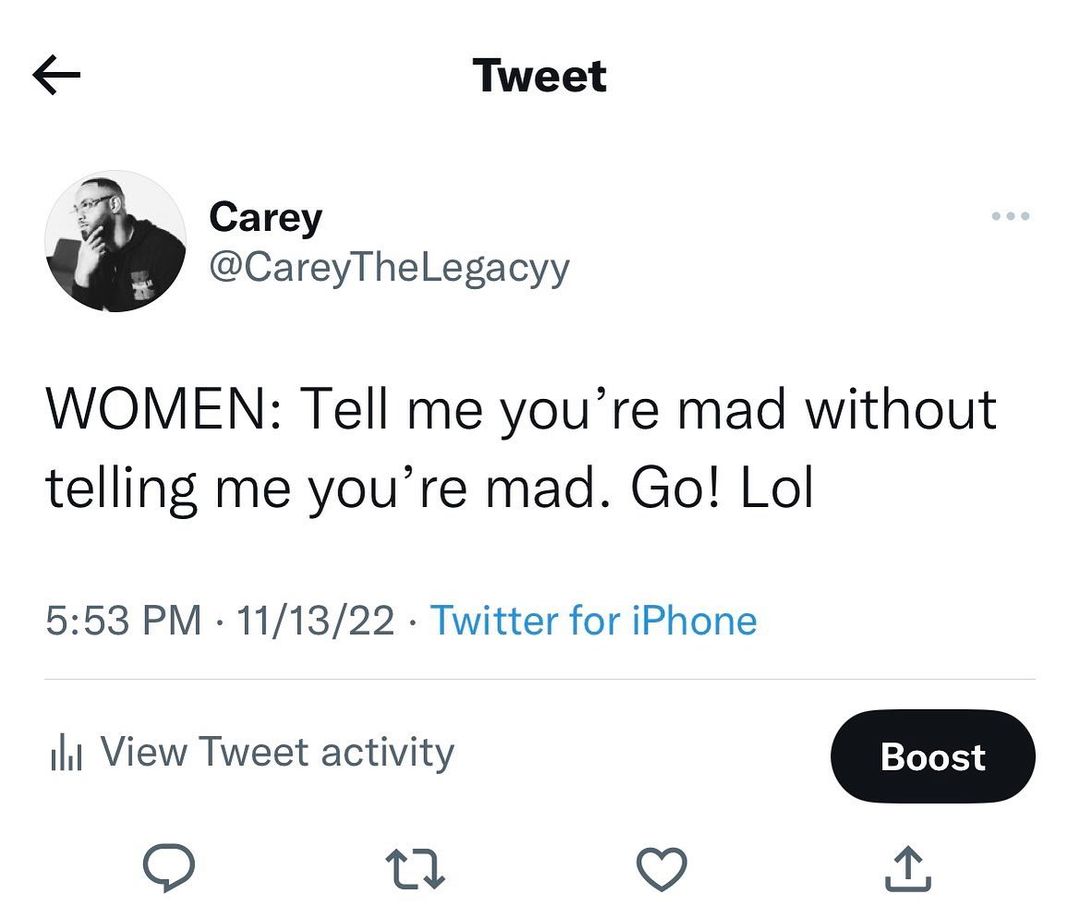Retweet this tweet
The height and width of the screenshot is (918, 1080).
pos(416,867)
